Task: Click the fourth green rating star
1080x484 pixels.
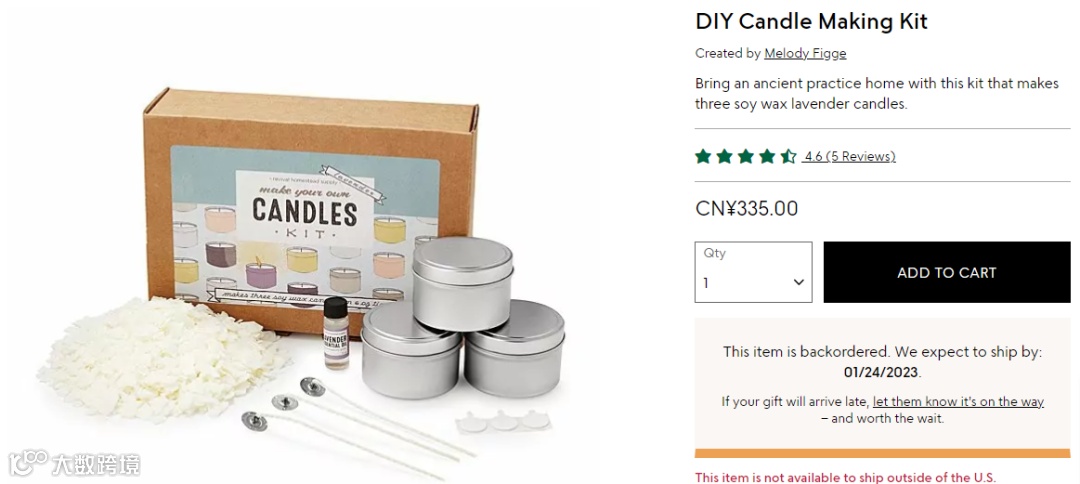Action: coord(767,156)
